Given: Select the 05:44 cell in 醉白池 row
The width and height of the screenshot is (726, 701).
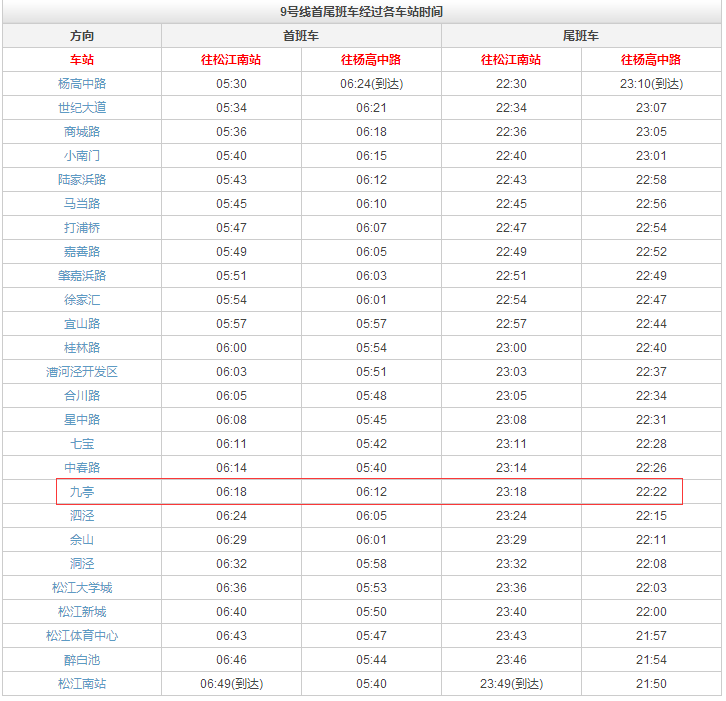Looking at the screenshot, I should coord(371,660).
